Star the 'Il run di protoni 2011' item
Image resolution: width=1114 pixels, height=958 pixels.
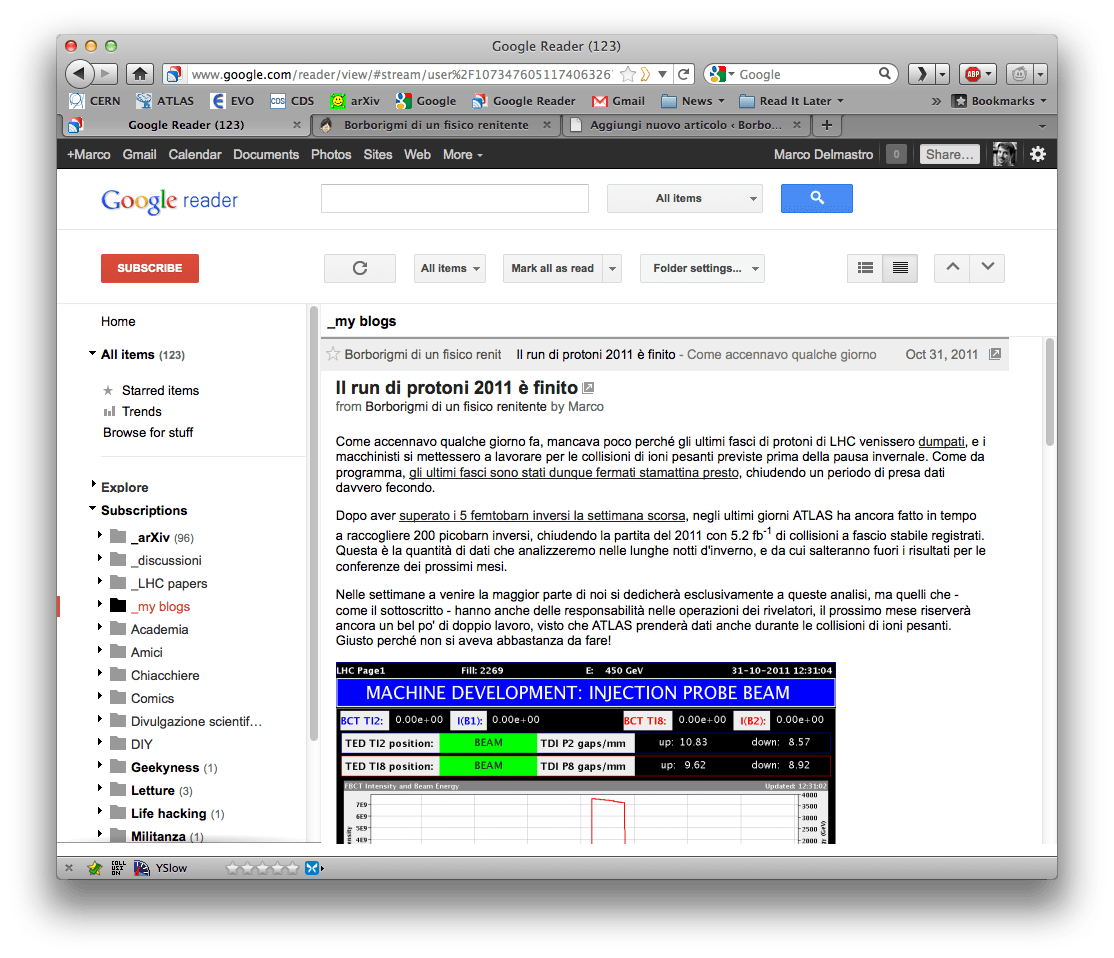(332, 354)
